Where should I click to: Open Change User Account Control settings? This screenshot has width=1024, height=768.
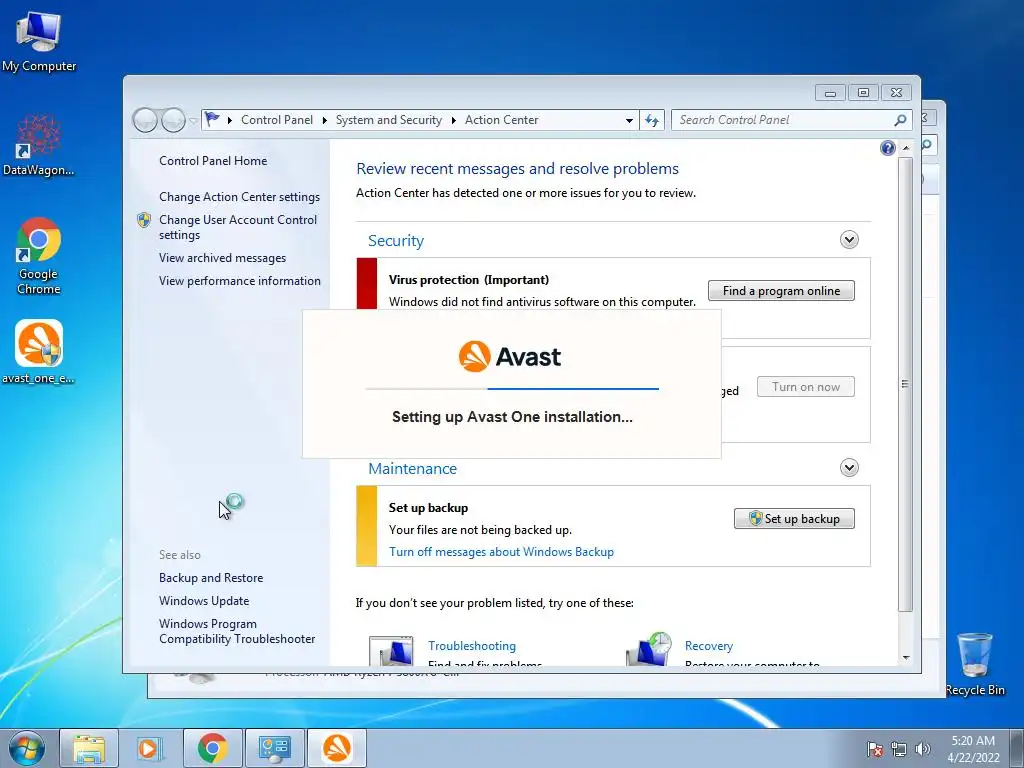point(238,227)
